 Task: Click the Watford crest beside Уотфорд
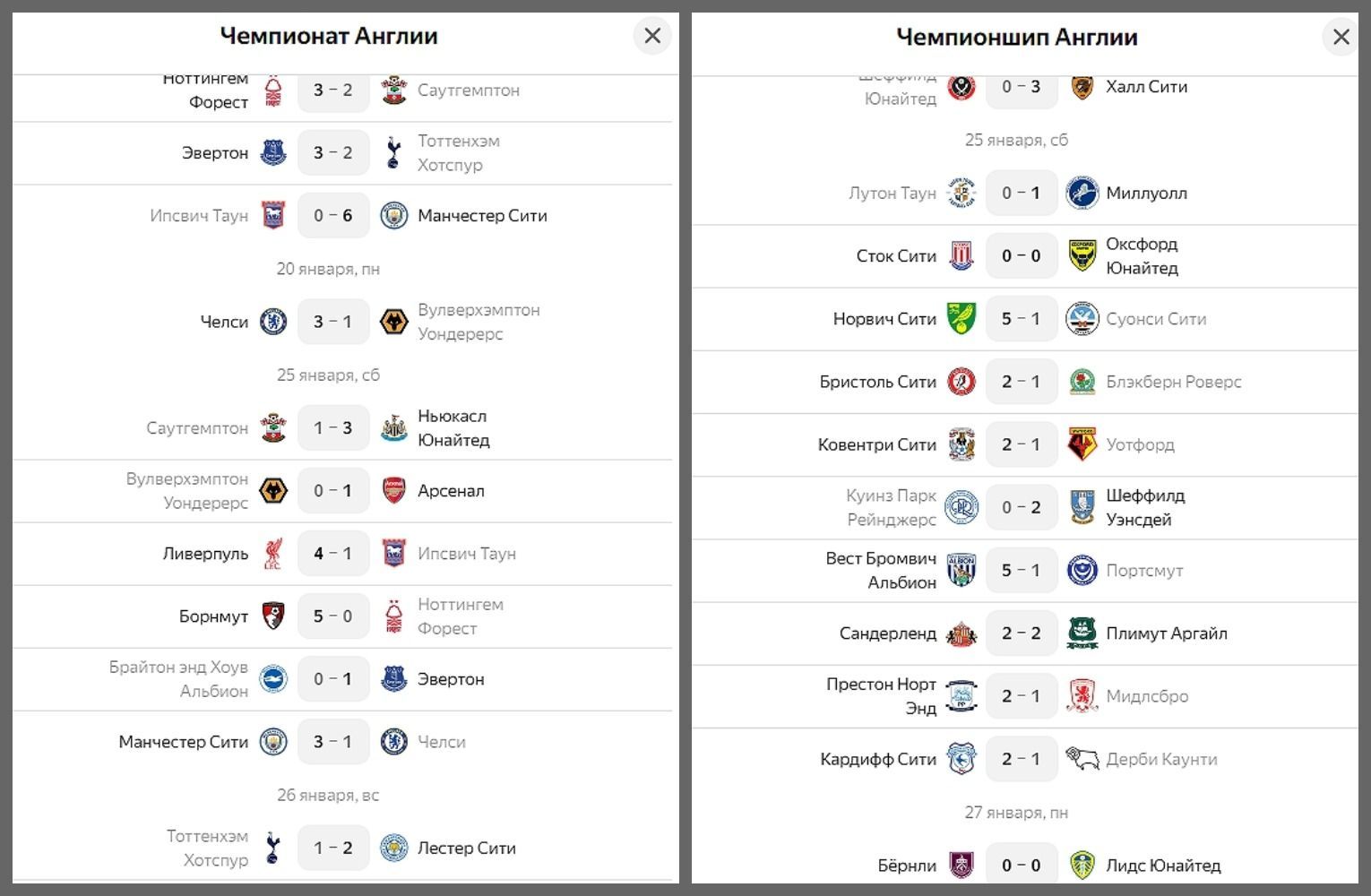pyautogui.click(x=1082, y=444)
